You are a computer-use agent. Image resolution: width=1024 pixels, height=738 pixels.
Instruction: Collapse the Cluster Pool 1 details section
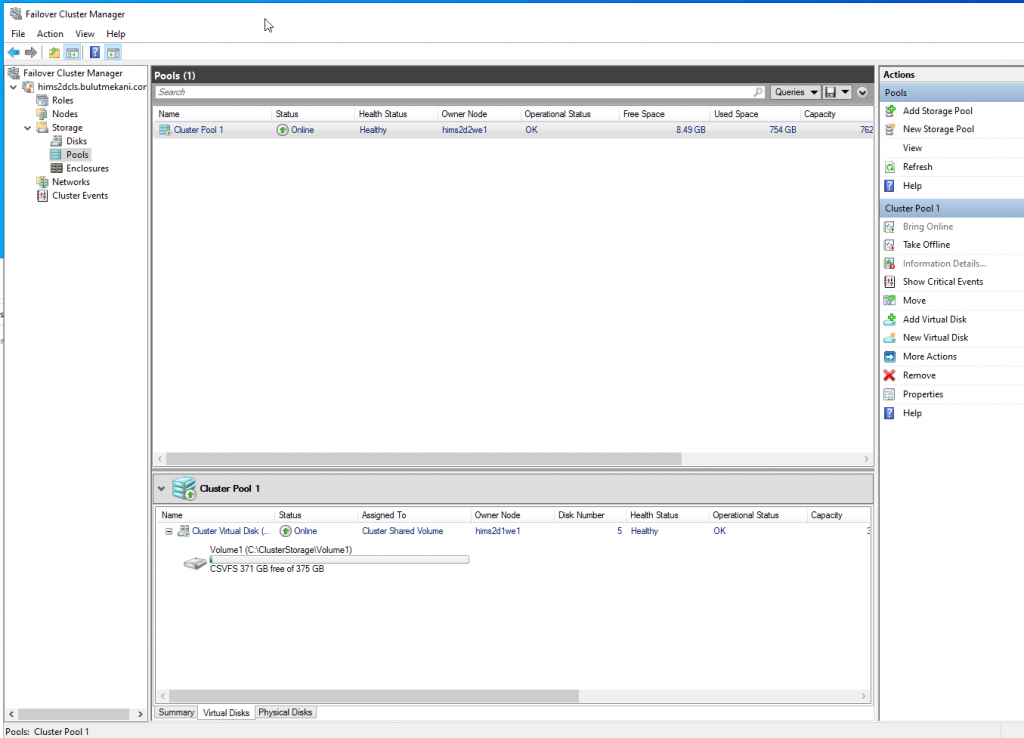tap(161, 489)
